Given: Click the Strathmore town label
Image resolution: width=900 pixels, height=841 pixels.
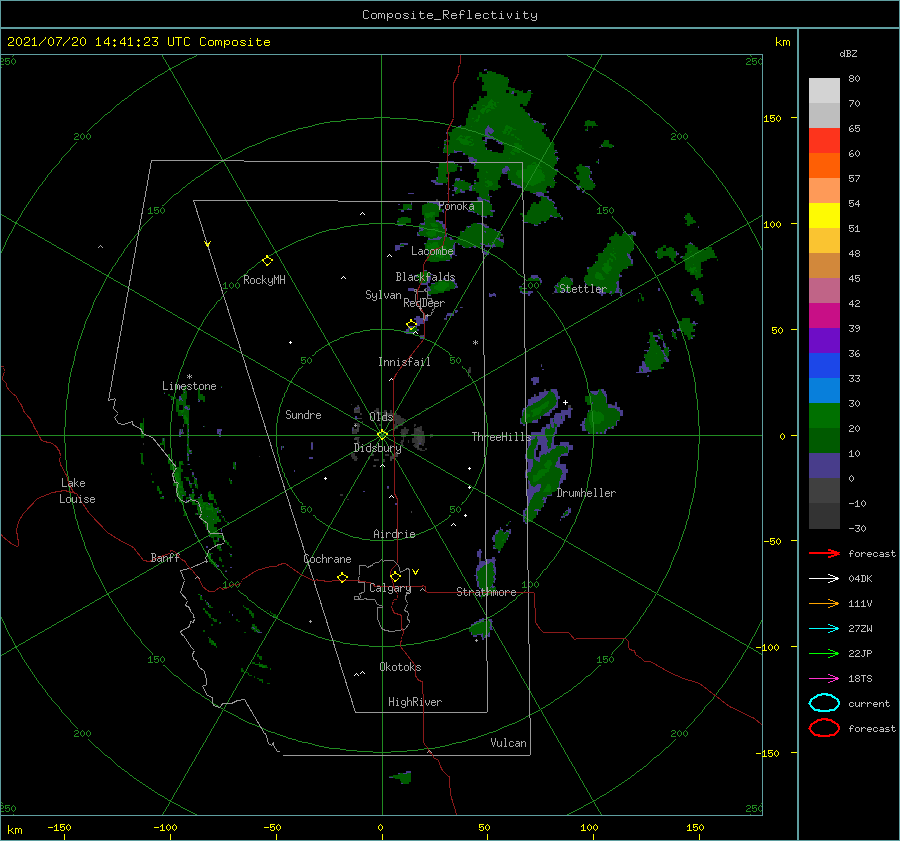Looking at the screenshot, I should [486, 592].
